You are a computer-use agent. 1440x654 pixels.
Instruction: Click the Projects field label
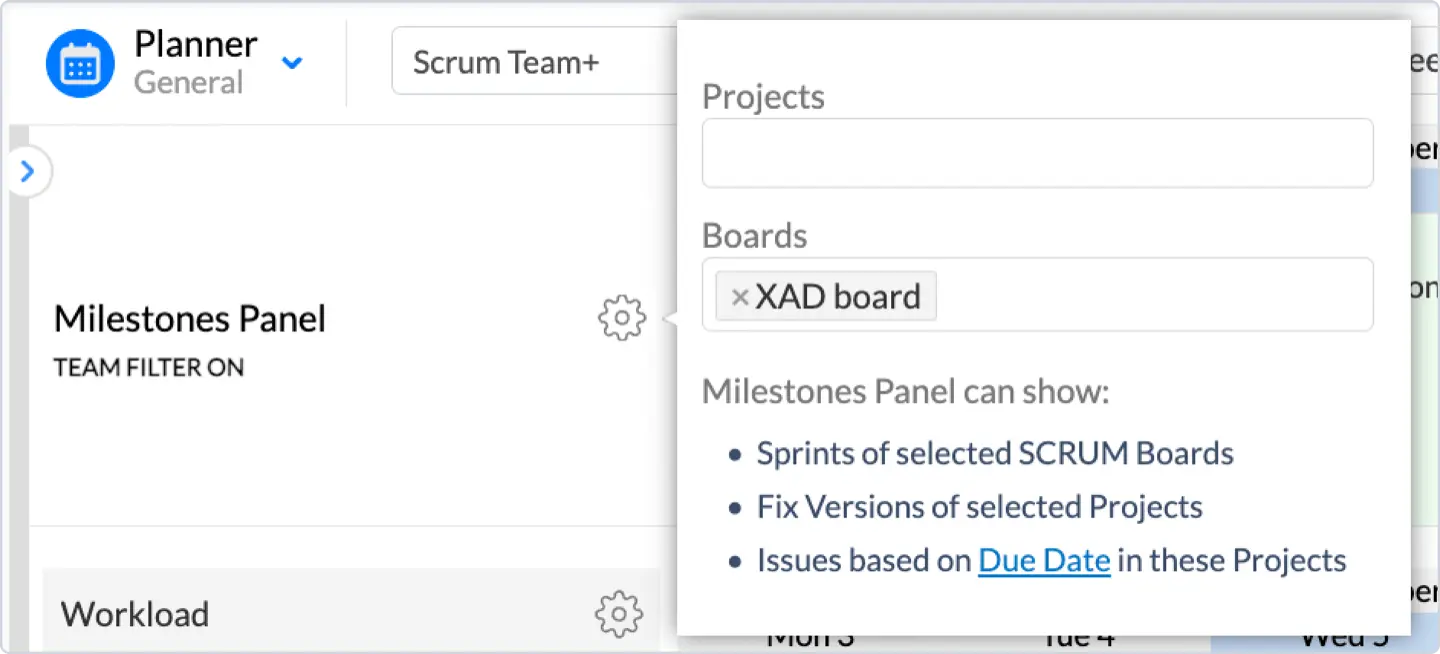763,97
